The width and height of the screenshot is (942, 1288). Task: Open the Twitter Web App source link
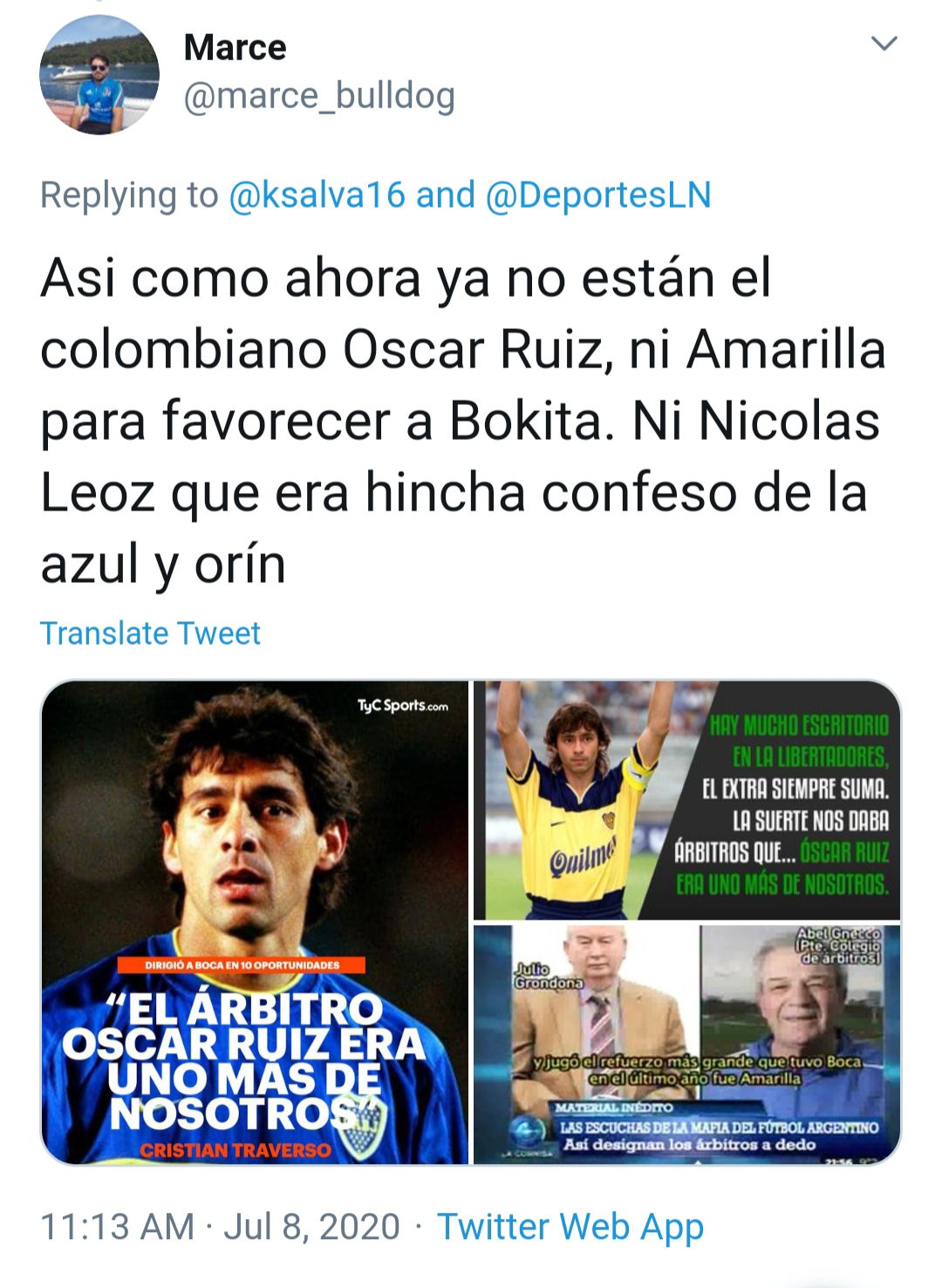(570, 1226)
